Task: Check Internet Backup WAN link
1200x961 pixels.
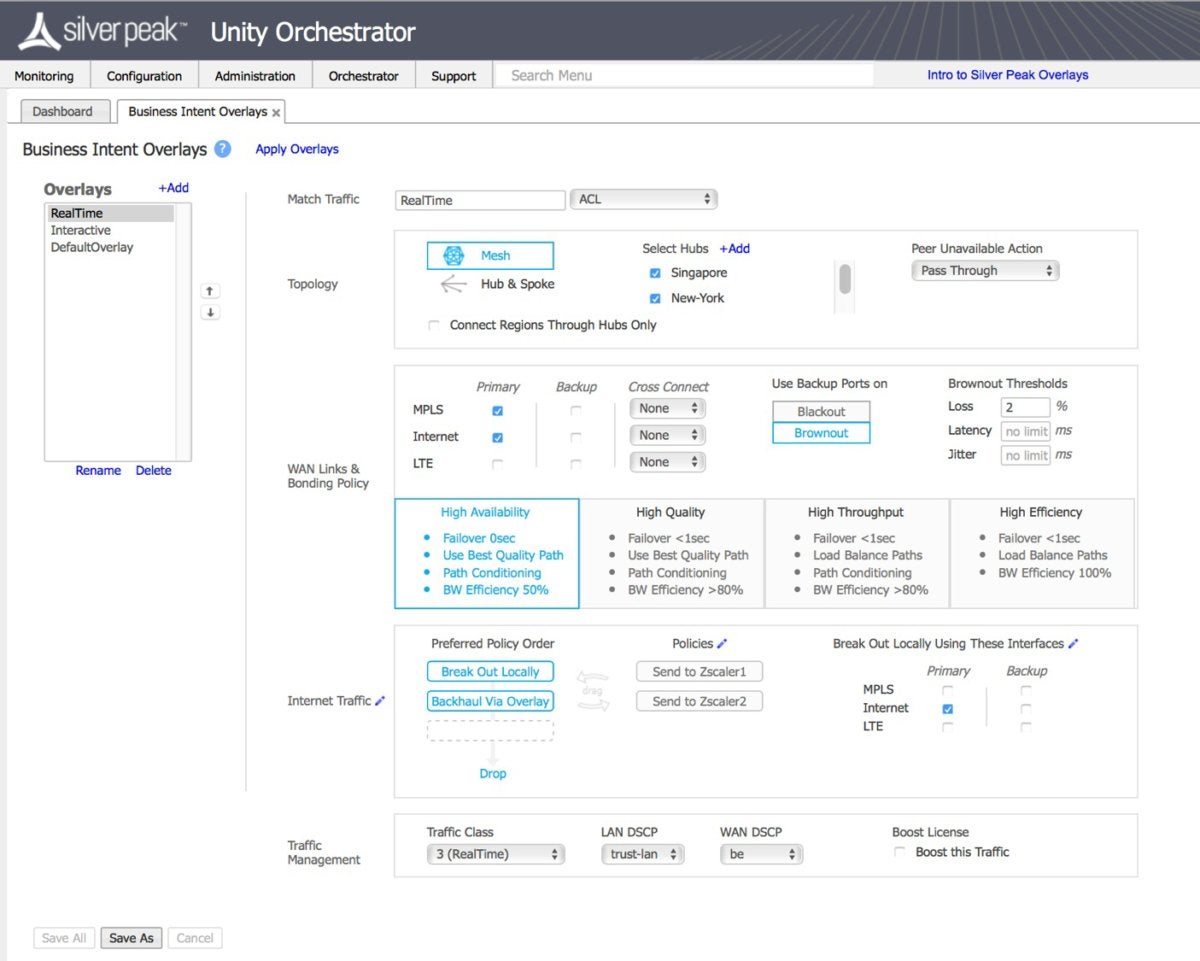Action: point(576,437)
